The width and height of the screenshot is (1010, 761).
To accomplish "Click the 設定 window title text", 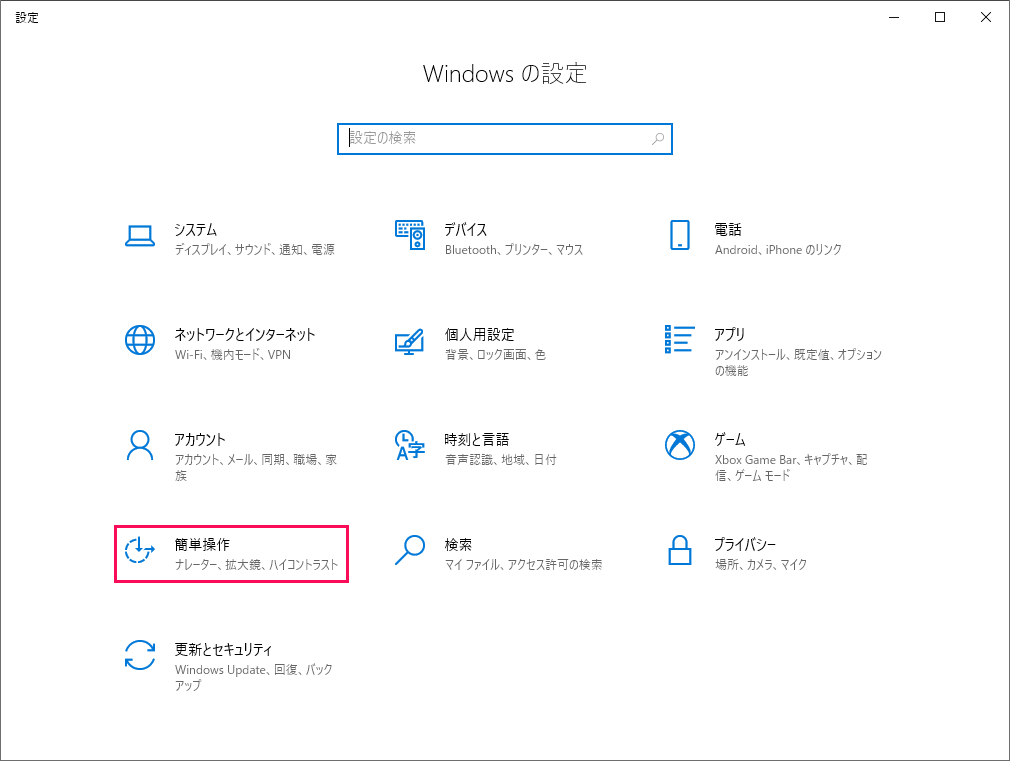I will (27, 17).
